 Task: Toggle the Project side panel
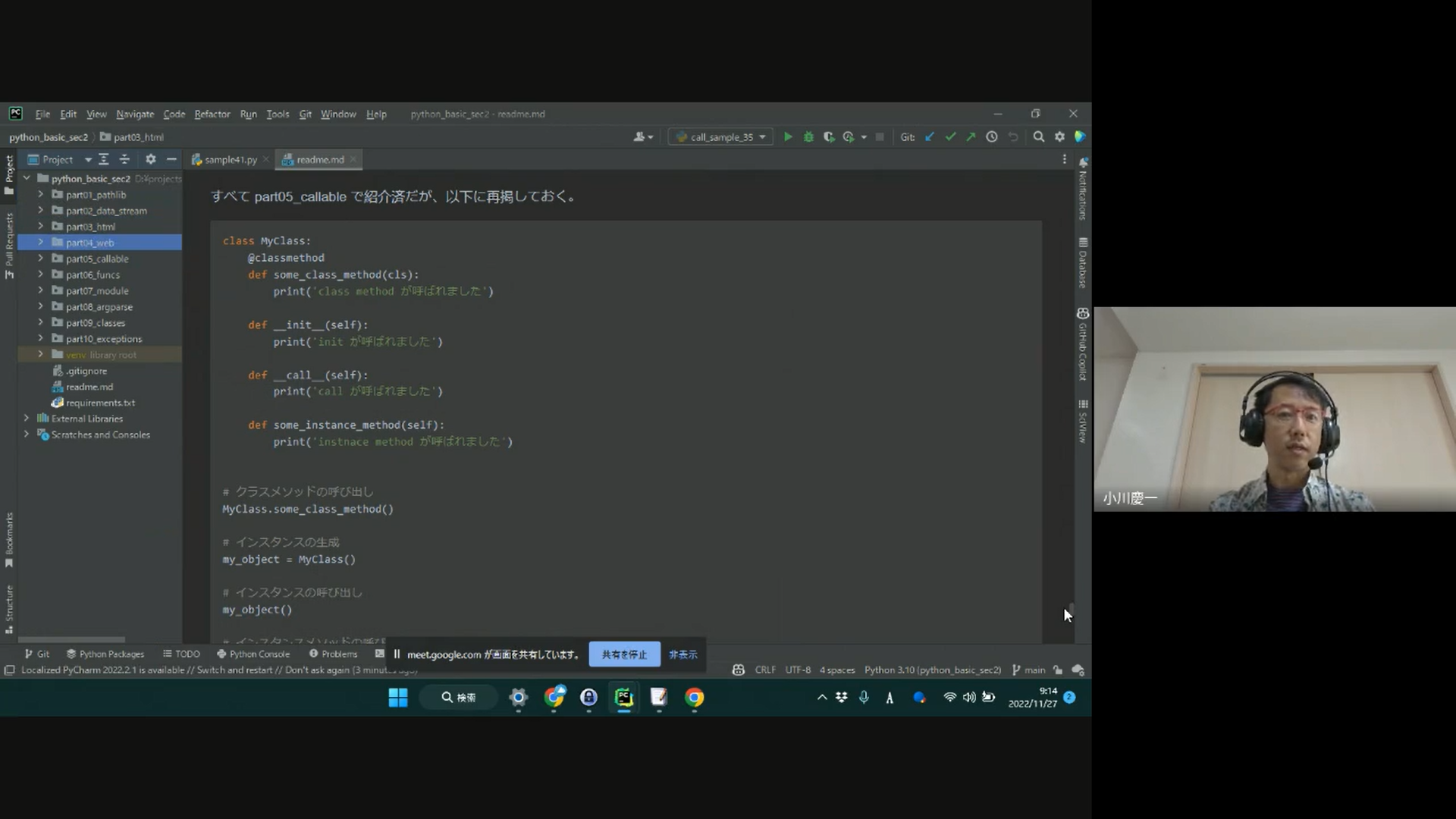pos(9,174)
